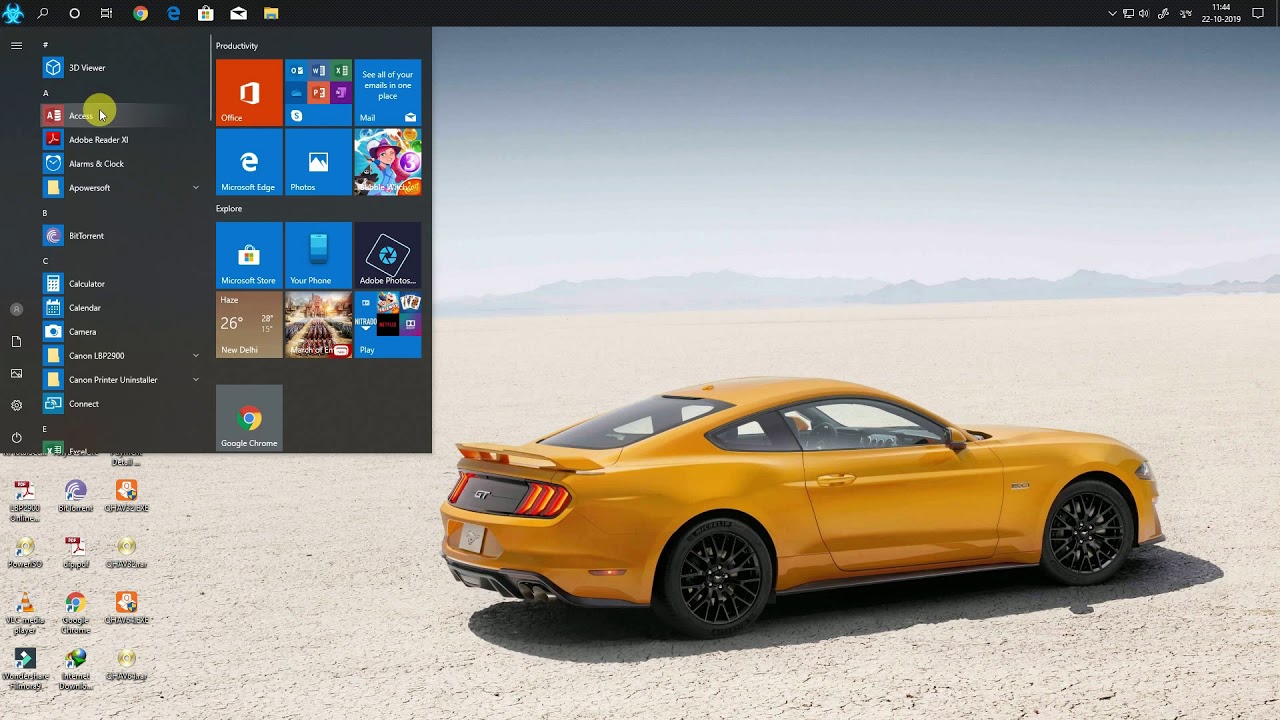Screen dimensions: 1280x720
Task: Select QHAV32.EXE desktop file
Action: coord(126,496)
